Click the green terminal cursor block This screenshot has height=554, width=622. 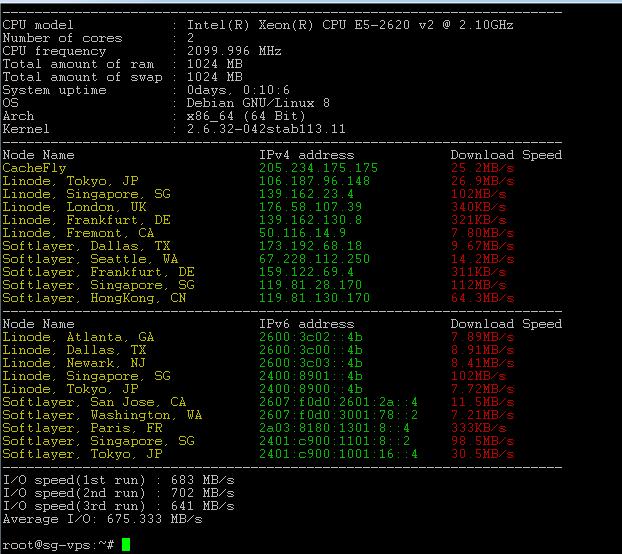[126, 544]
